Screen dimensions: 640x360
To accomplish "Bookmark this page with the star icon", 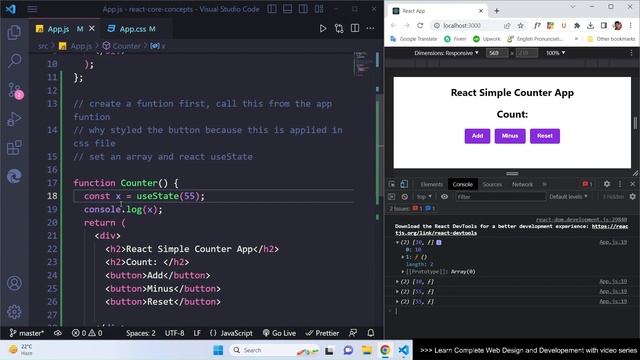I will (520, 25).
